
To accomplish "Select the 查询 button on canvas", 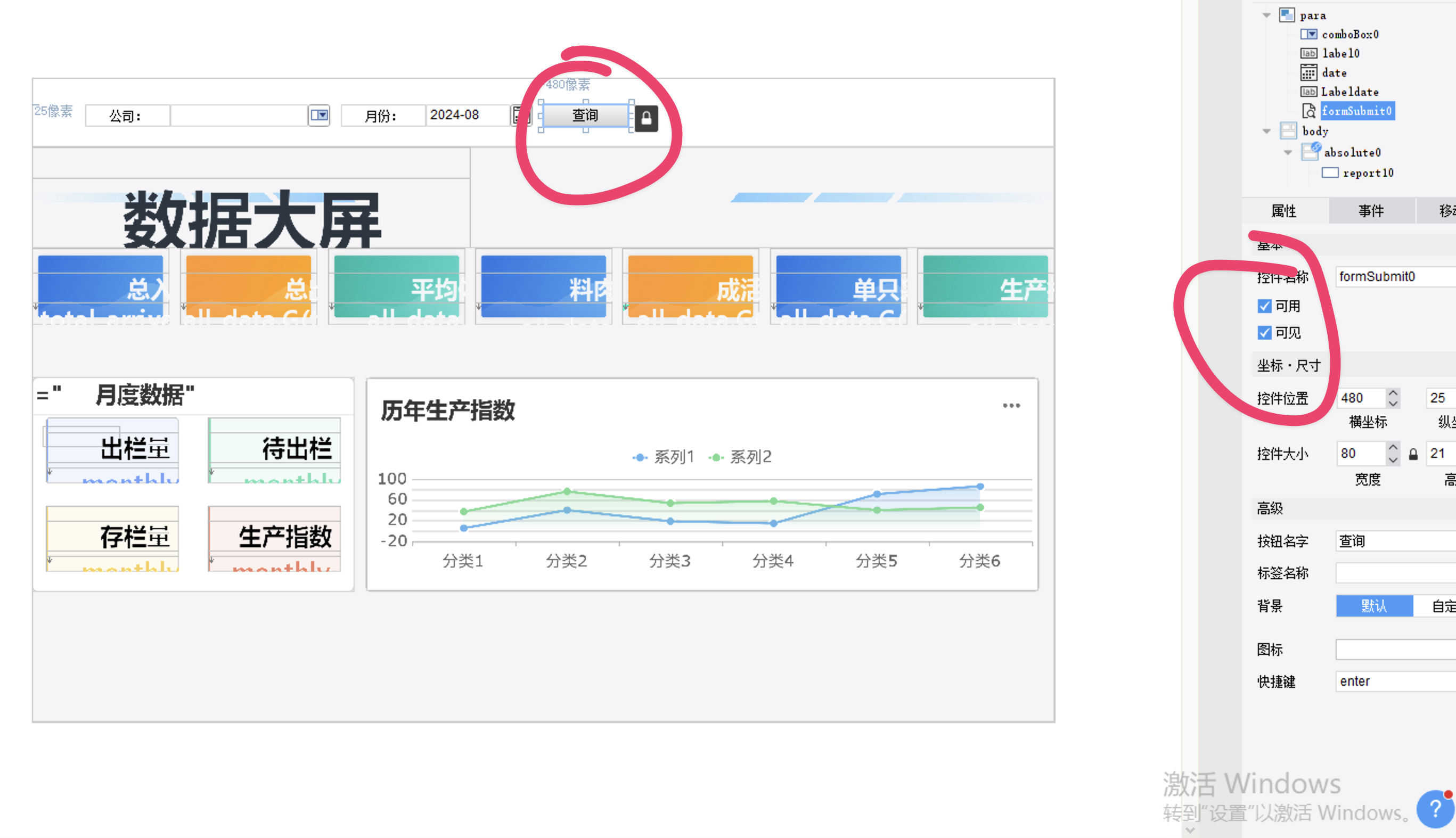I will click(585, 115).
